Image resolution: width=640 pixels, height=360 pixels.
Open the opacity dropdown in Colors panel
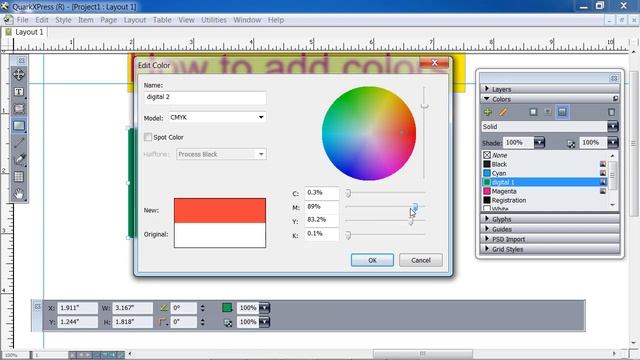click(613, 142)
